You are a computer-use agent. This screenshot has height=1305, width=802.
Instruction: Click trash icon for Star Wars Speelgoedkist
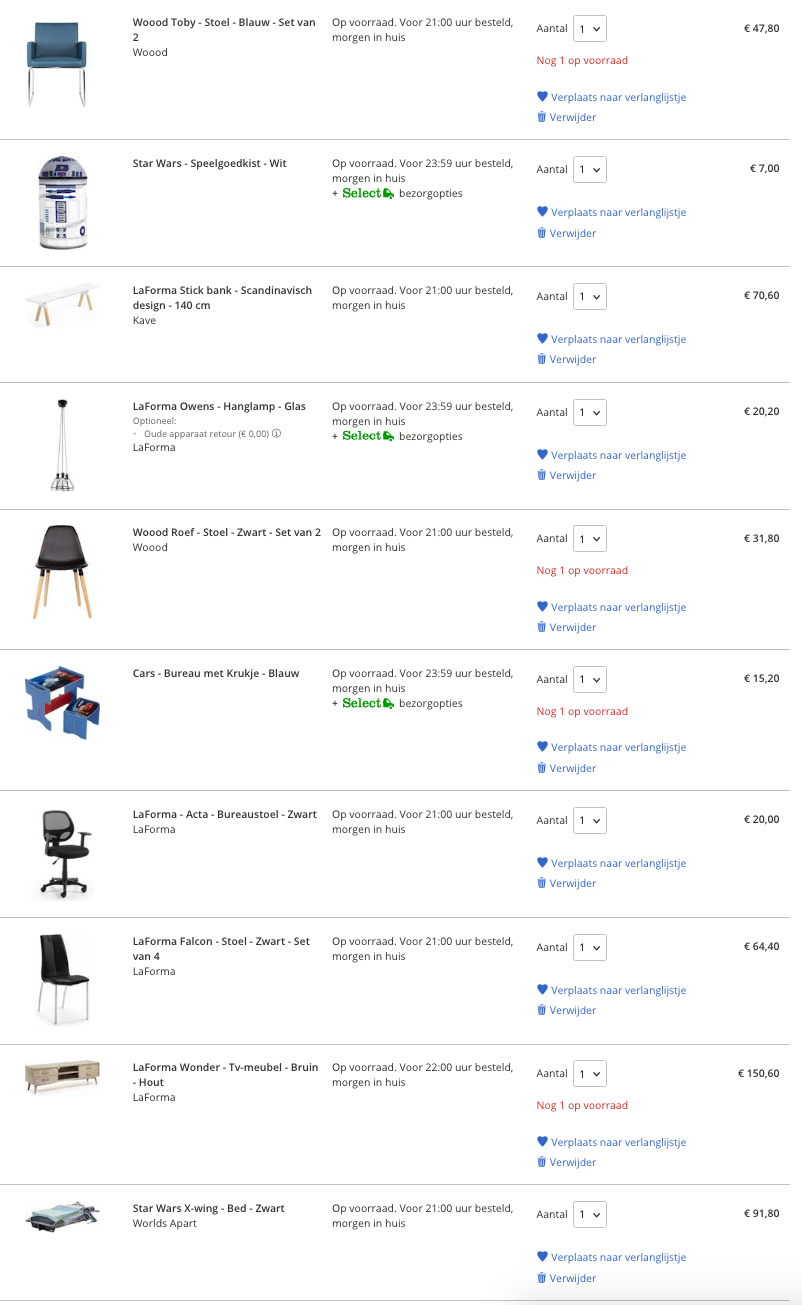[542, 233]
